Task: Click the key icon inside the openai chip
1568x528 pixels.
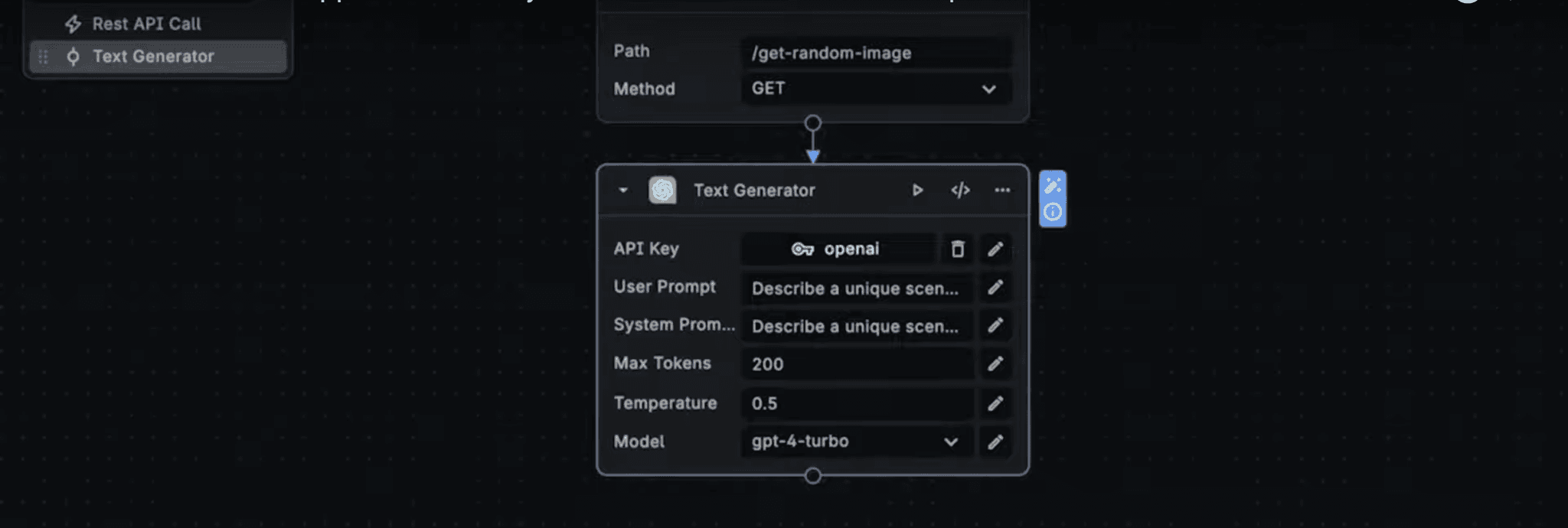Action: (801, 249)
